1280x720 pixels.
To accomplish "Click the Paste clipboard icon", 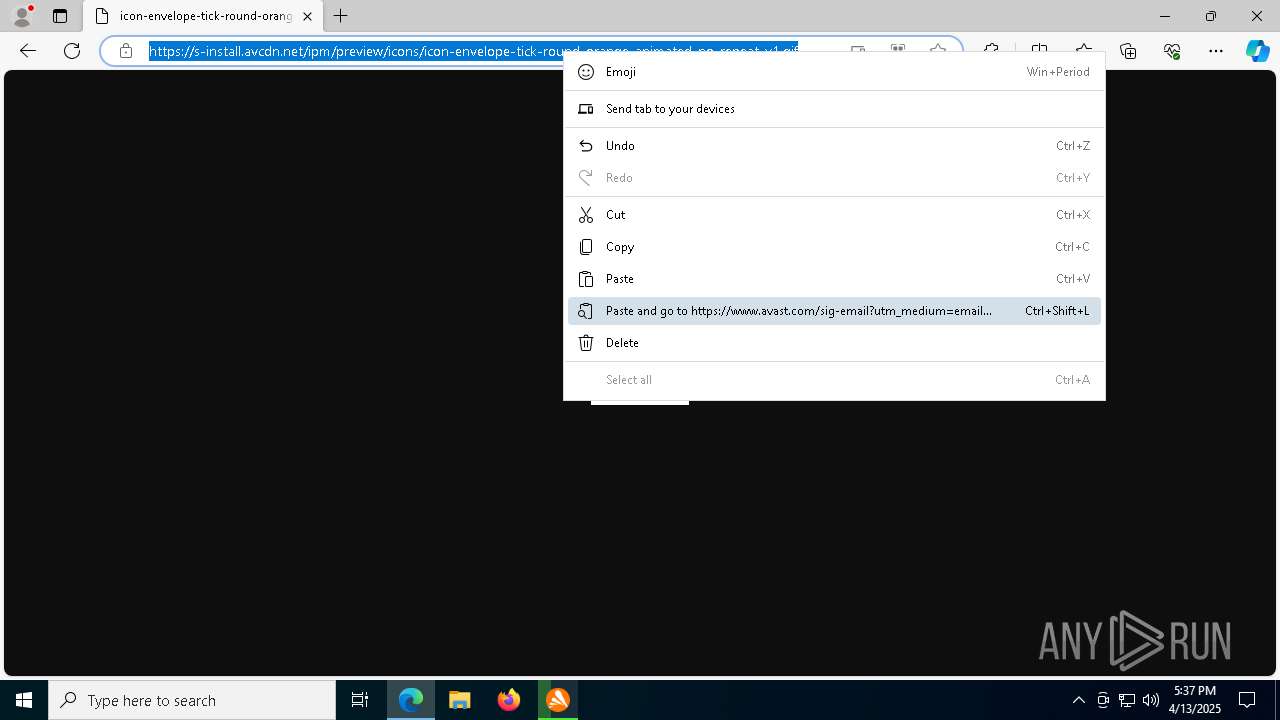I will [x=586, y=279].
